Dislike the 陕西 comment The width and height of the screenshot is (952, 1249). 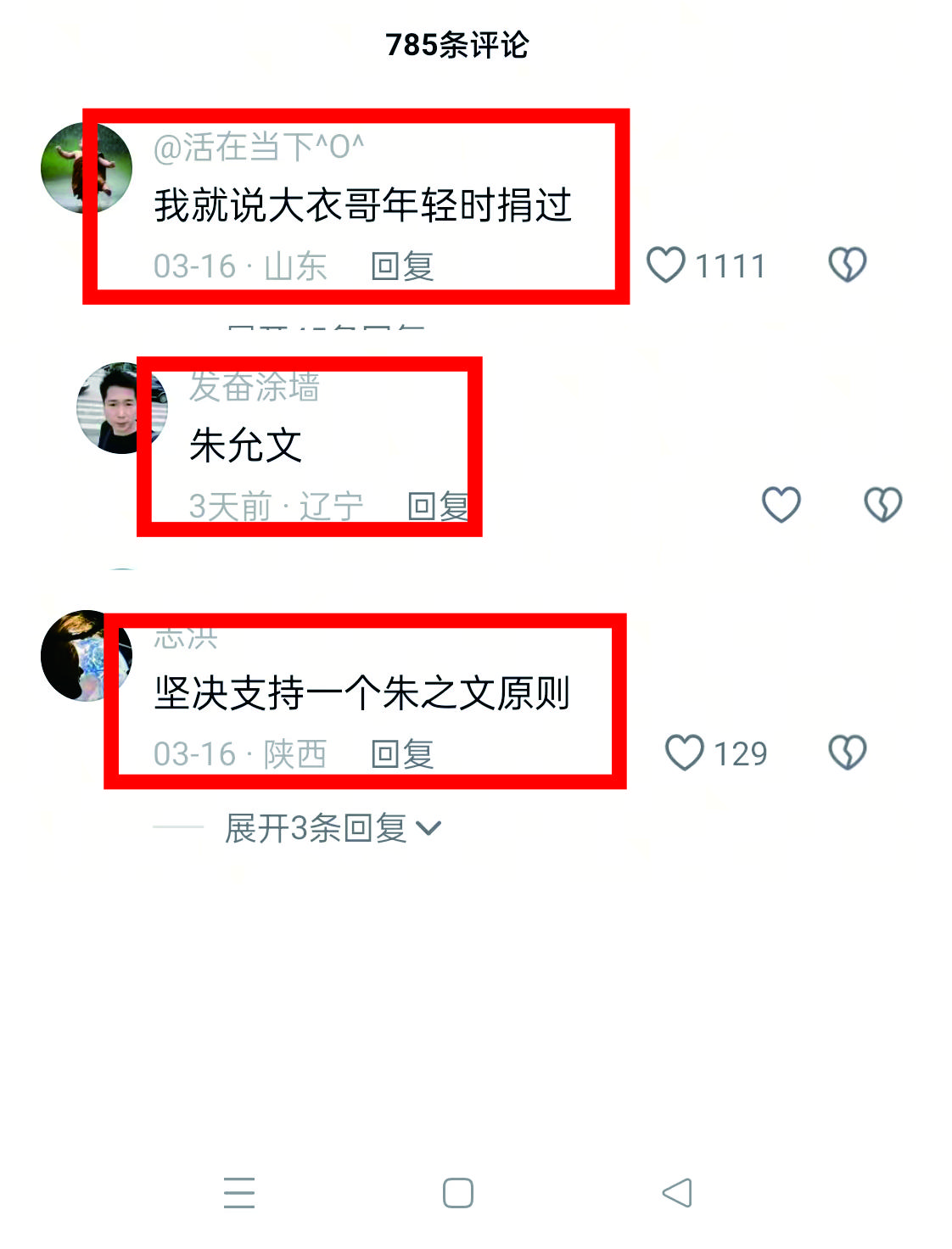[847, 753]
